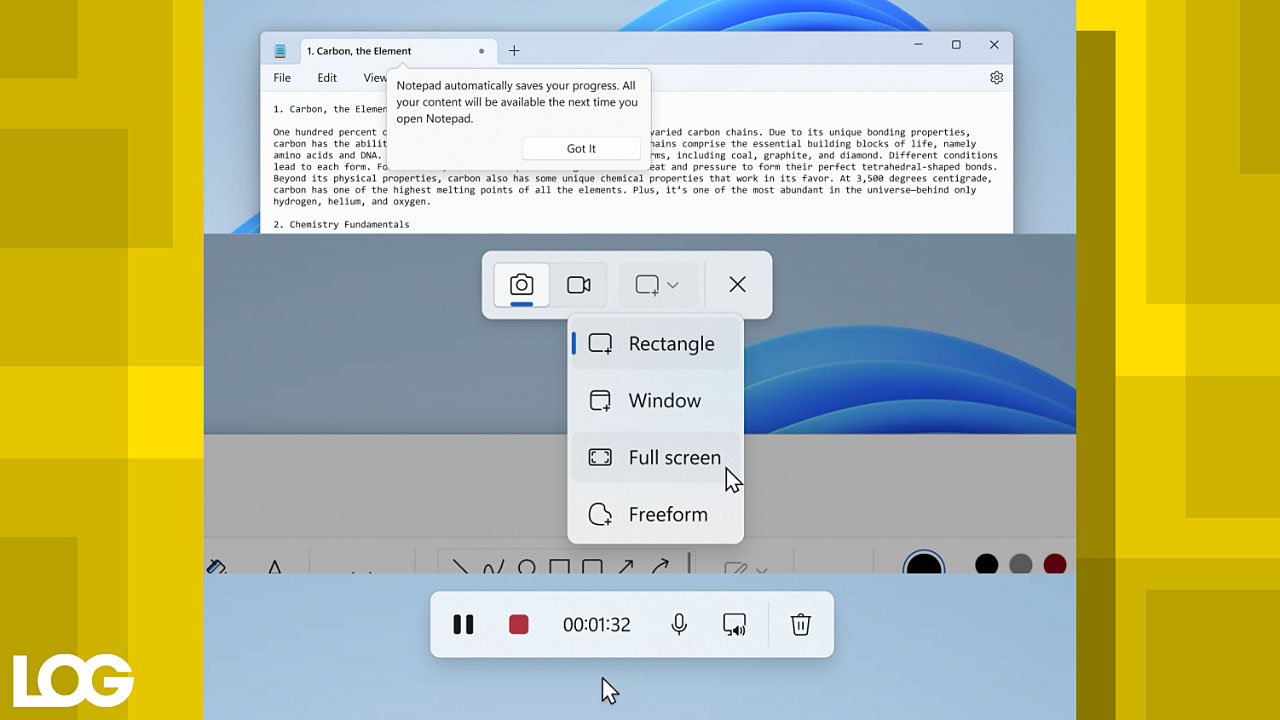Image resolution: width=1280 pixels, height=720 pixels.
Task: Open the File menu in Notepad
Action: pyautogui.click(x=282, y=78)
